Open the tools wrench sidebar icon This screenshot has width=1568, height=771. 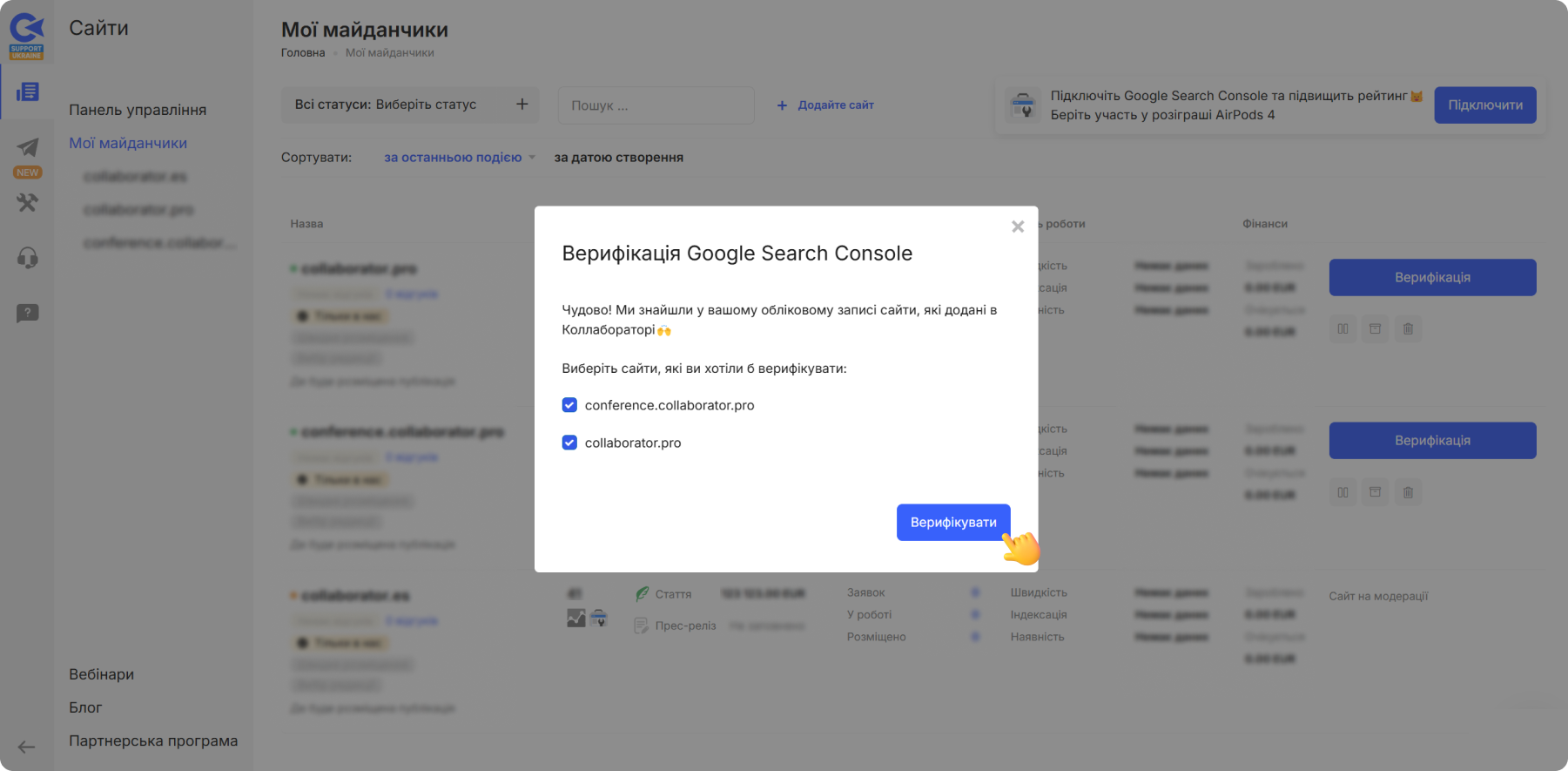click(x=27, y=202)
